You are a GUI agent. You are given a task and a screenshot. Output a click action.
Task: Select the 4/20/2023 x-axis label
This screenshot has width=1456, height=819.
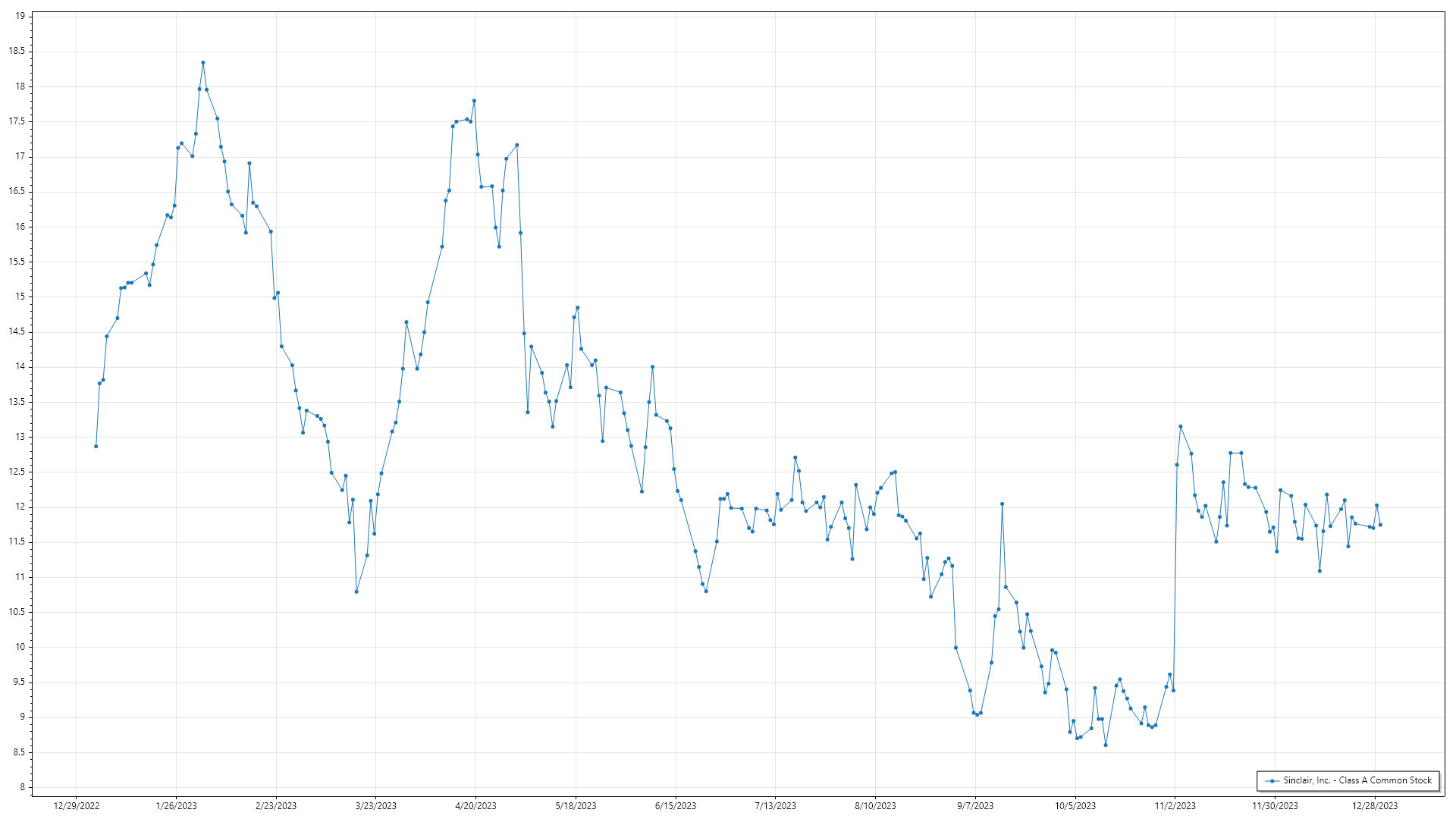[475, 806]
